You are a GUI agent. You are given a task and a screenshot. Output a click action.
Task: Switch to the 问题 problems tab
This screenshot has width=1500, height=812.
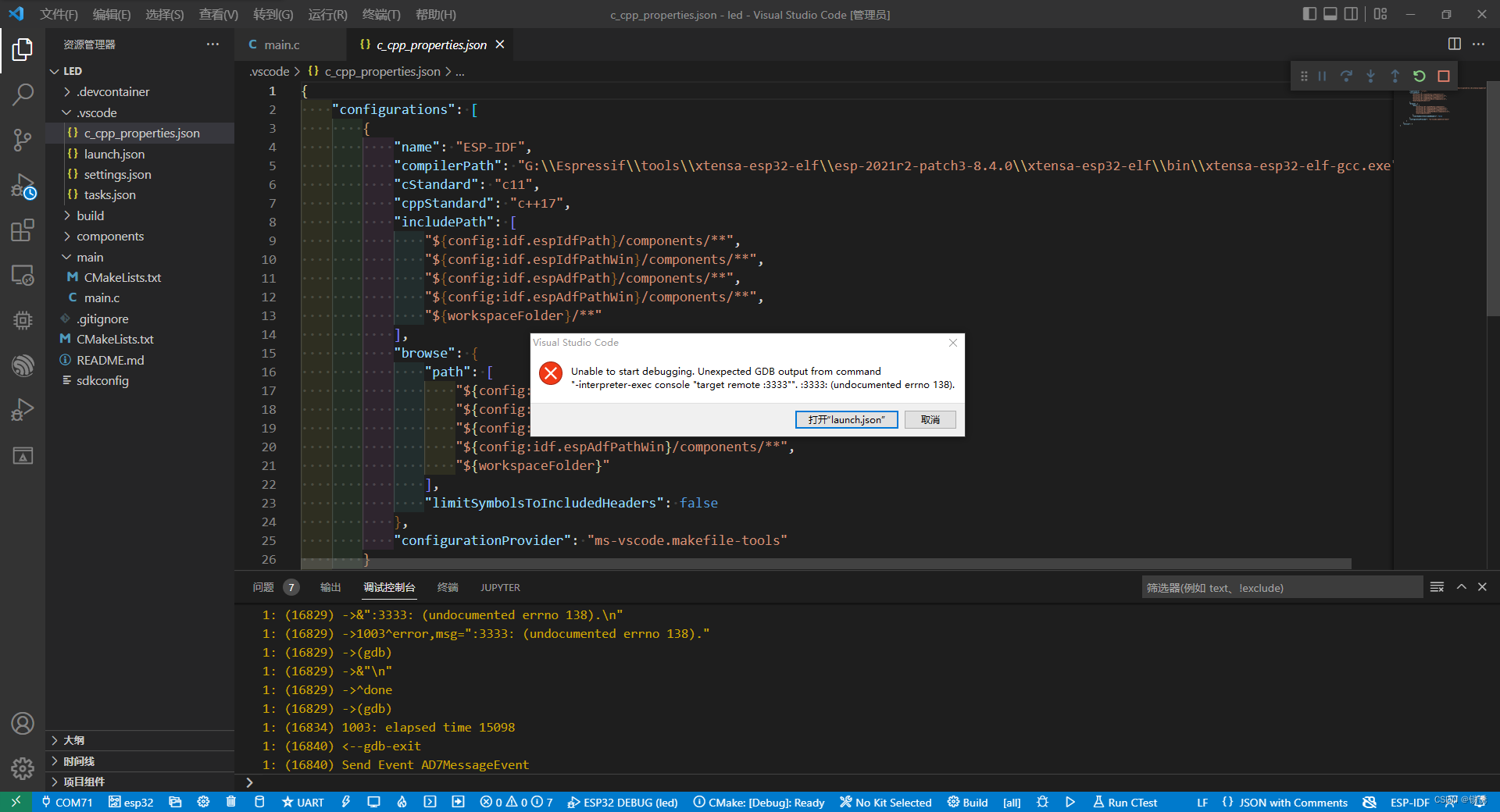tap(274, 587)
